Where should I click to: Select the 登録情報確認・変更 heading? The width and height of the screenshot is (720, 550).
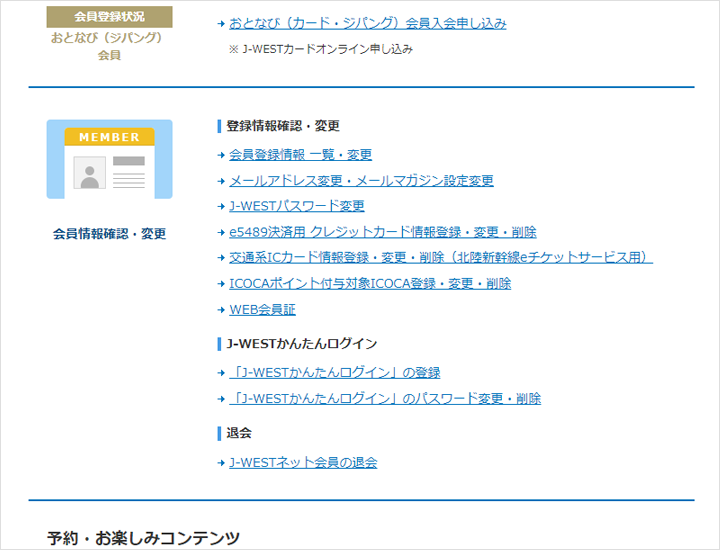pos(283,126)
